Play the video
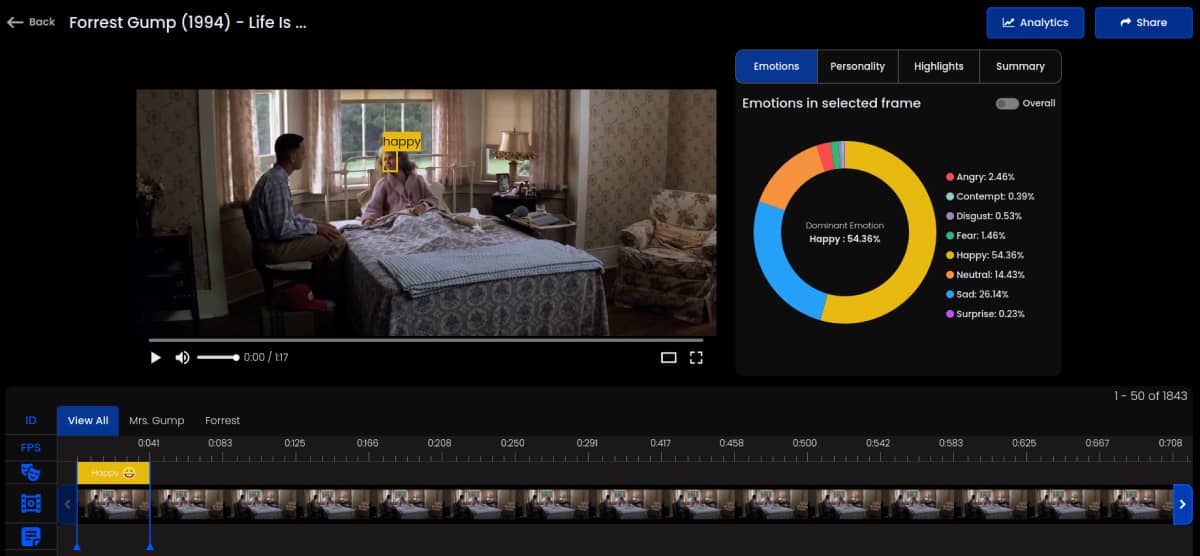 155,357
